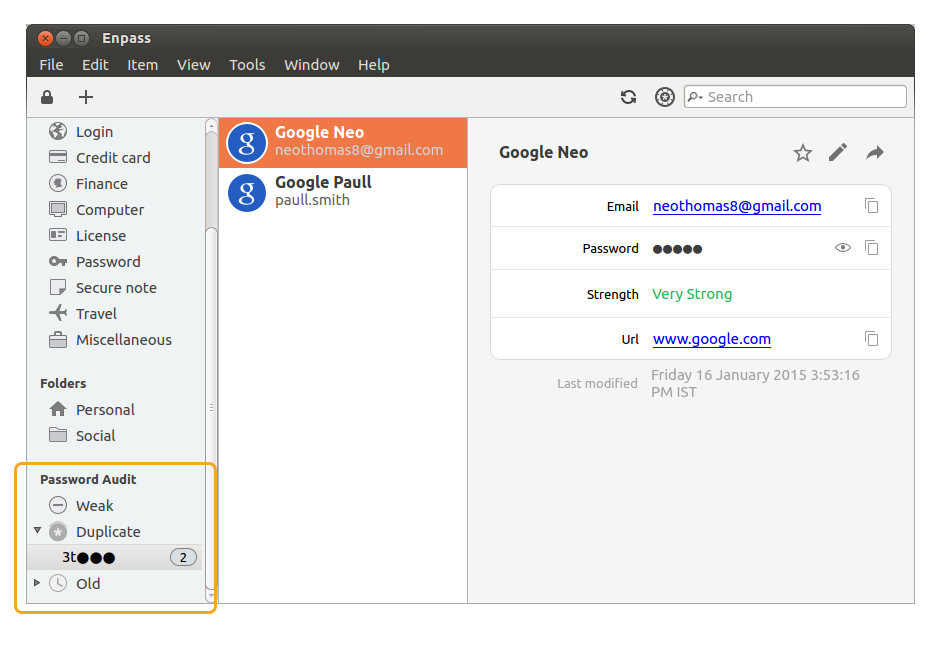Lock the Enpass vault with padlock icon
This screenshot has width=940, height=656.
click(47, 97)
